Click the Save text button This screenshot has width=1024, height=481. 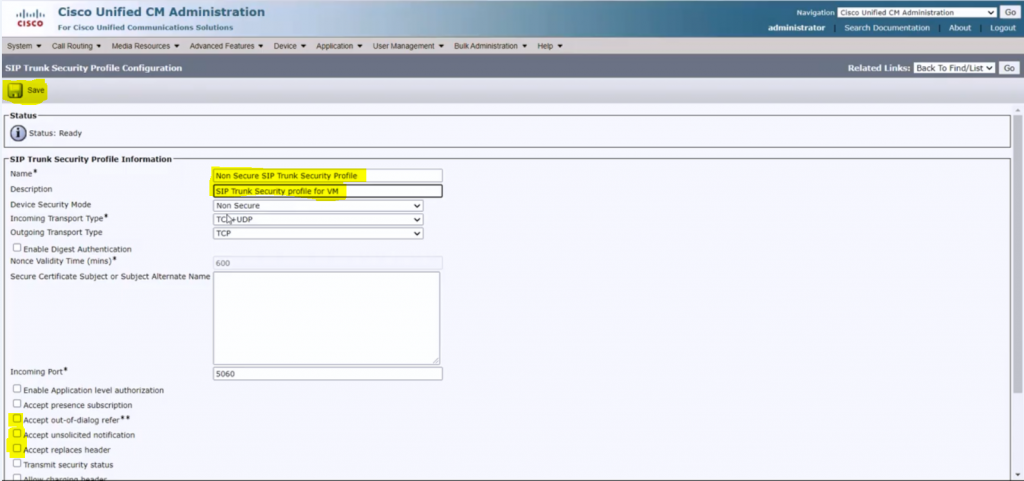click(36, 91)
